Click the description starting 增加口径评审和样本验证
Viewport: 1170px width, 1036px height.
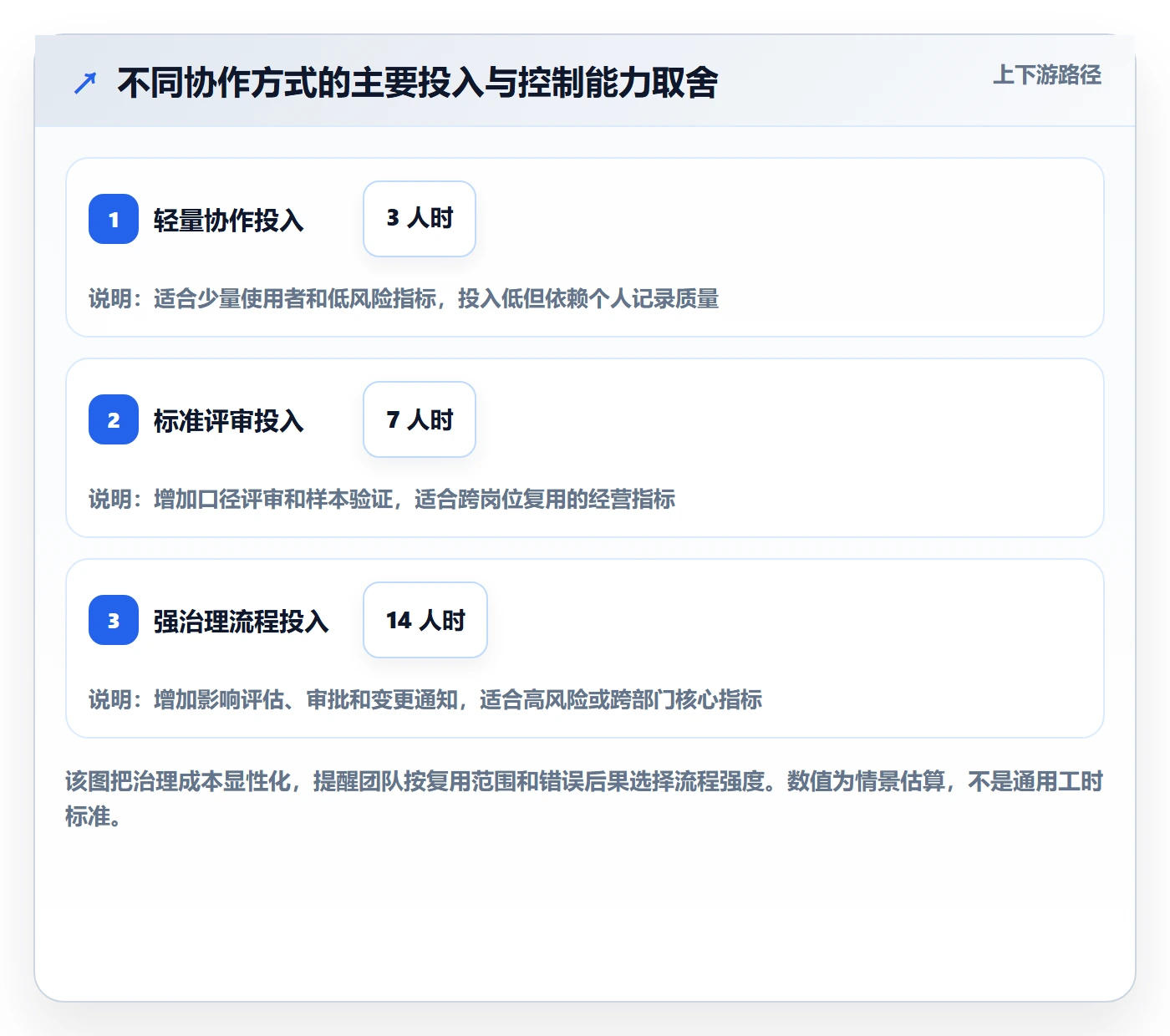[x=382, y=499]
